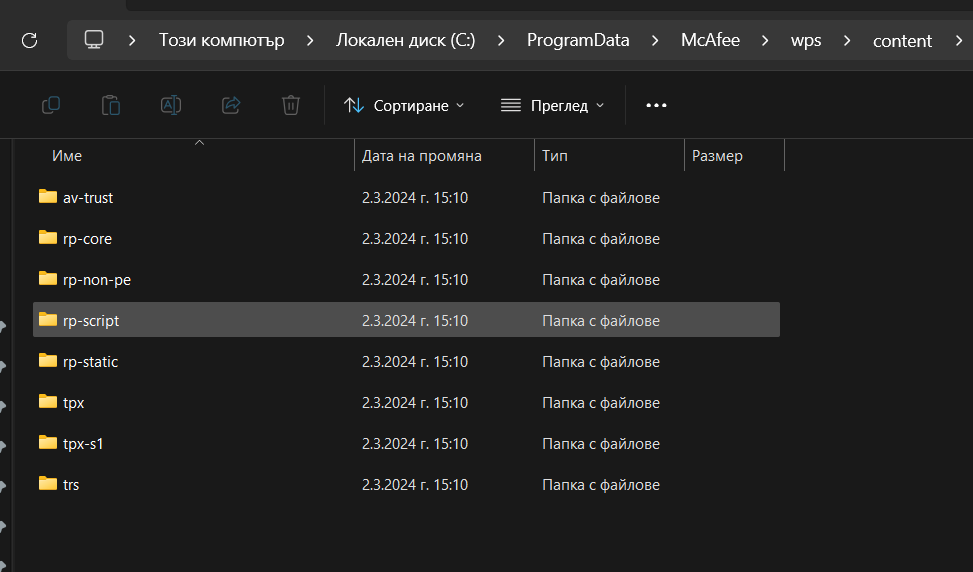The height and width of the screenshot is (572, 973).
Task: Open the three-dot See more menu
Action: (x=656, y=105)
